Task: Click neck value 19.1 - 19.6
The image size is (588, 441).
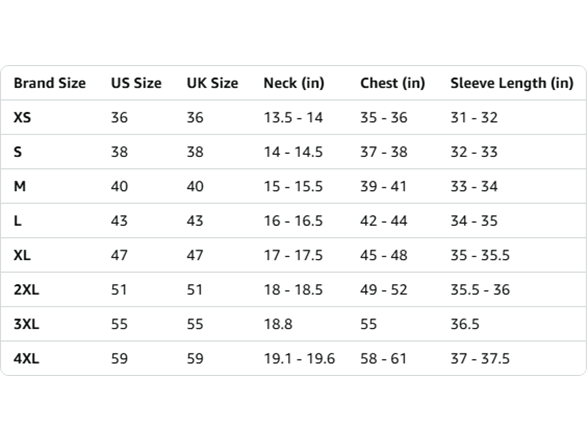Action: [x=299, y=359]
